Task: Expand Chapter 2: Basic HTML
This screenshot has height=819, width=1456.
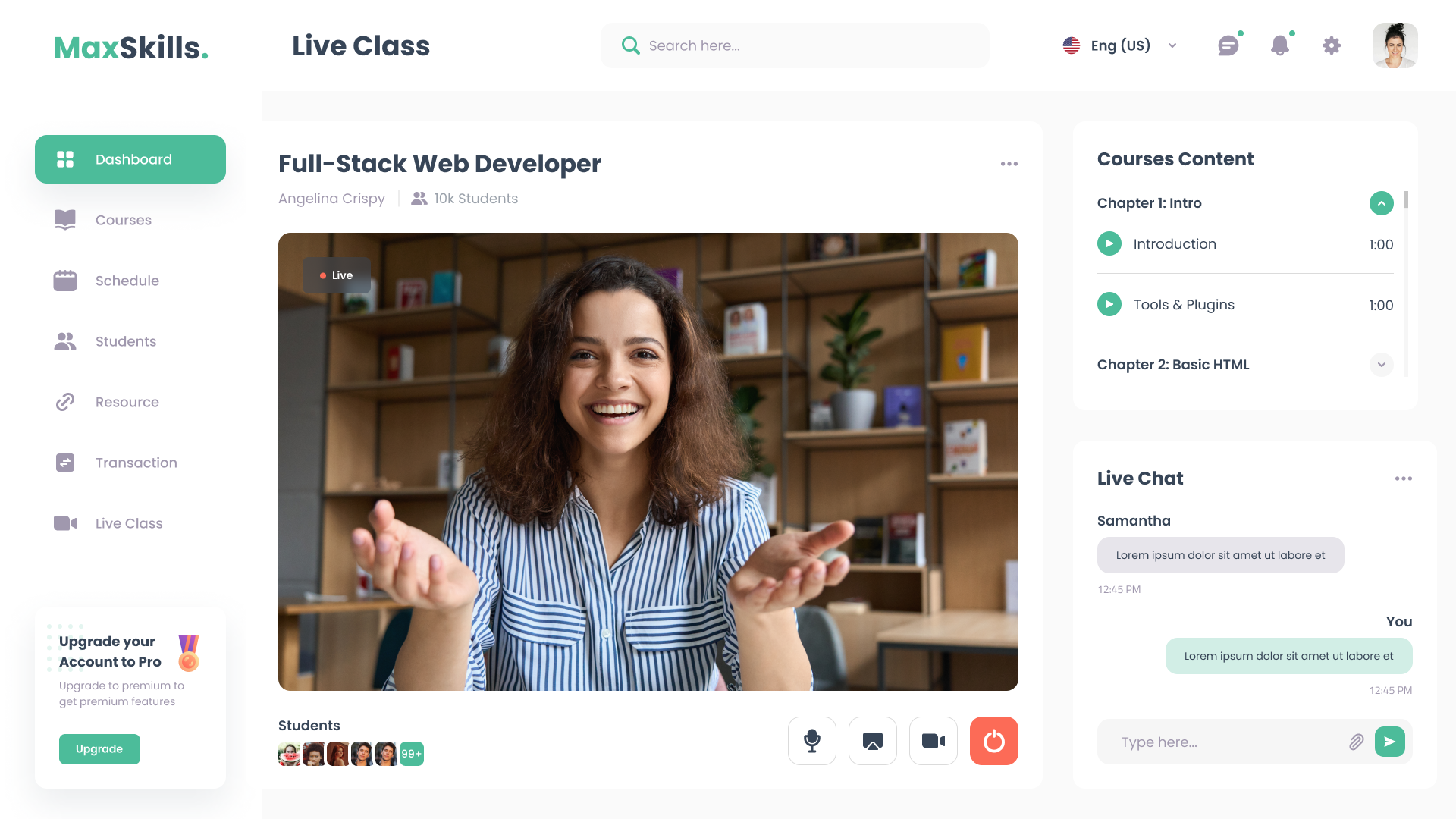Action: [1381, 365]
